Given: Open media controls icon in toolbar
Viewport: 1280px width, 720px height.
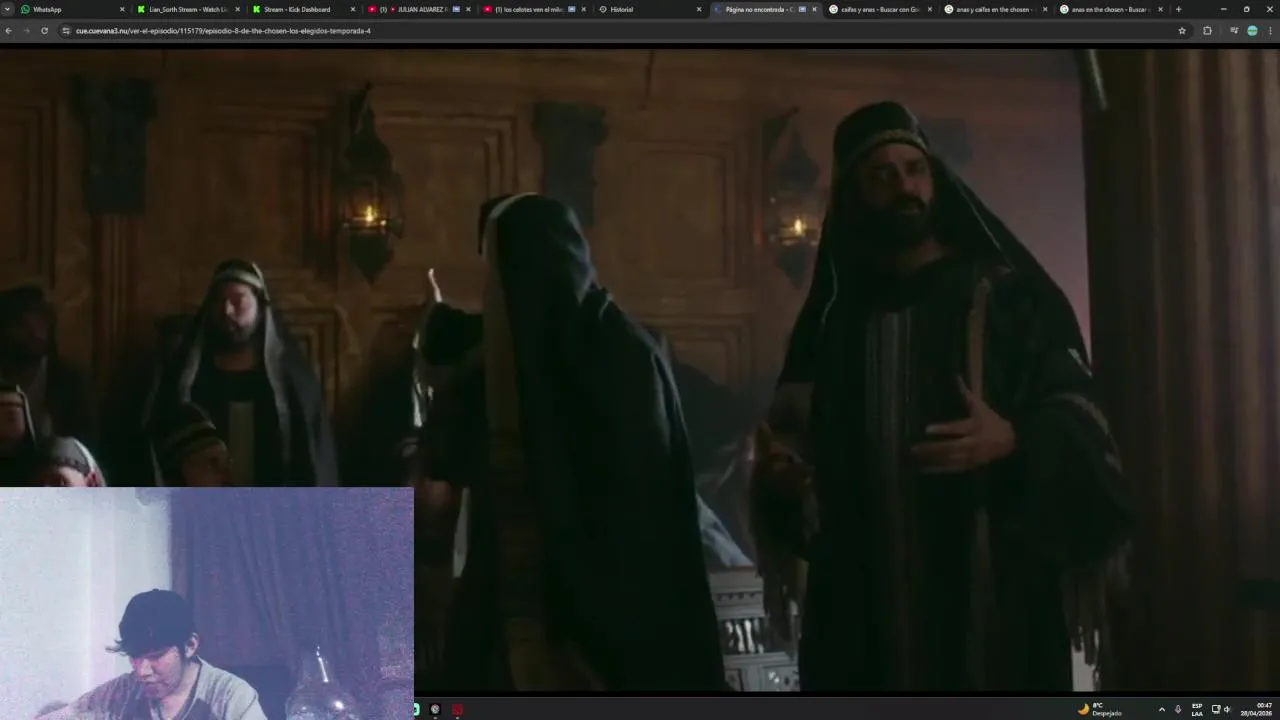Looking at the screenshot, I should (x=1234, y=31).
